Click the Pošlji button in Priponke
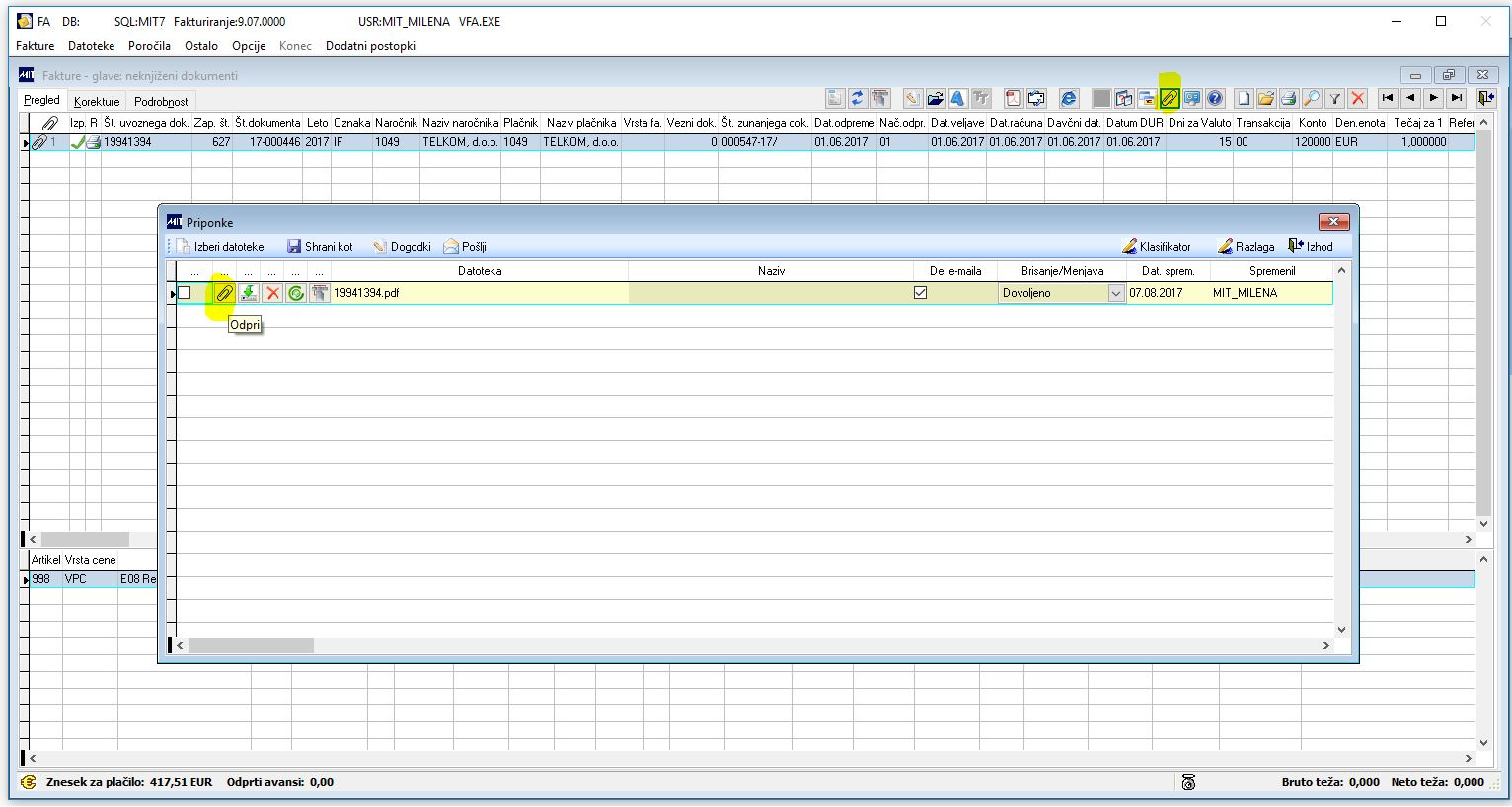 point(464,246)
